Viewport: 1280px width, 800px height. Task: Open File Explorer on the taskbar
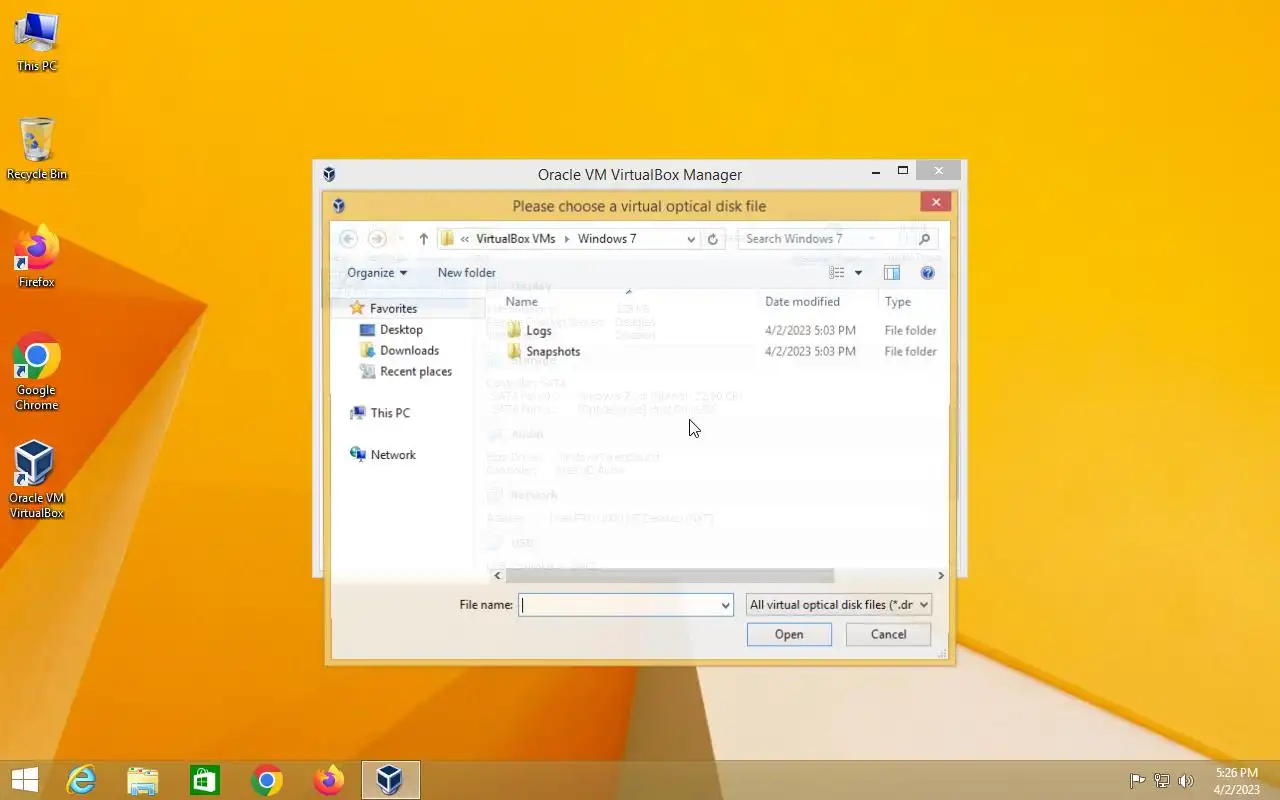[143, 780]
